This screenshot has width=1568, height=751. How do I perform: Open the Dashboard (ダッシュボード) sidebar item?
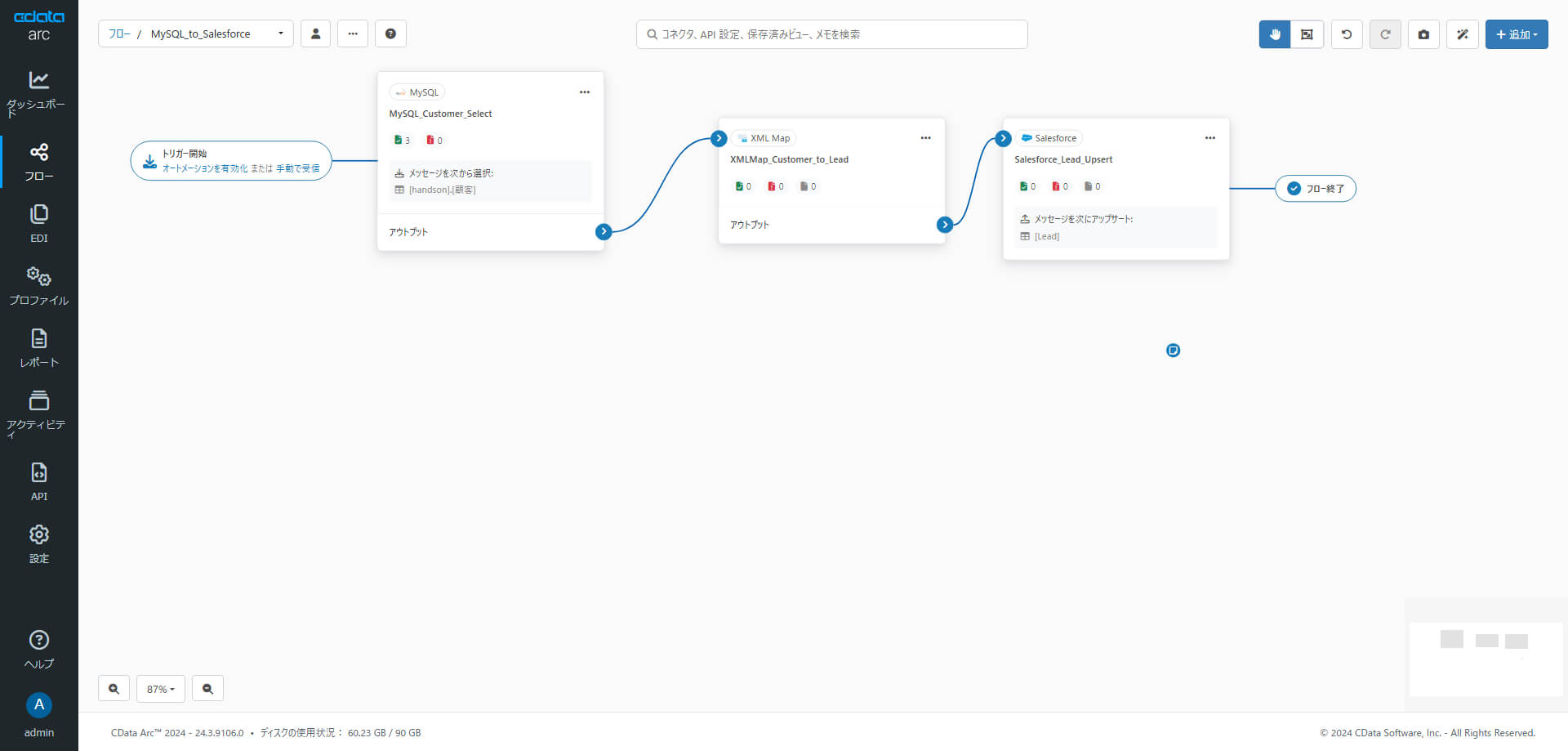pos(38,93)
